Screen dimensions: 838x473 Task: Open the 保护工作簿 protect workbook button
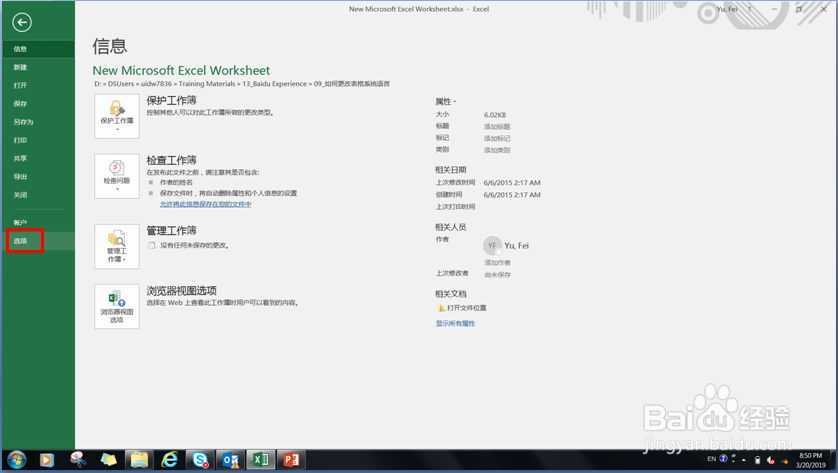pyautogui.click(x=117, y=117)
